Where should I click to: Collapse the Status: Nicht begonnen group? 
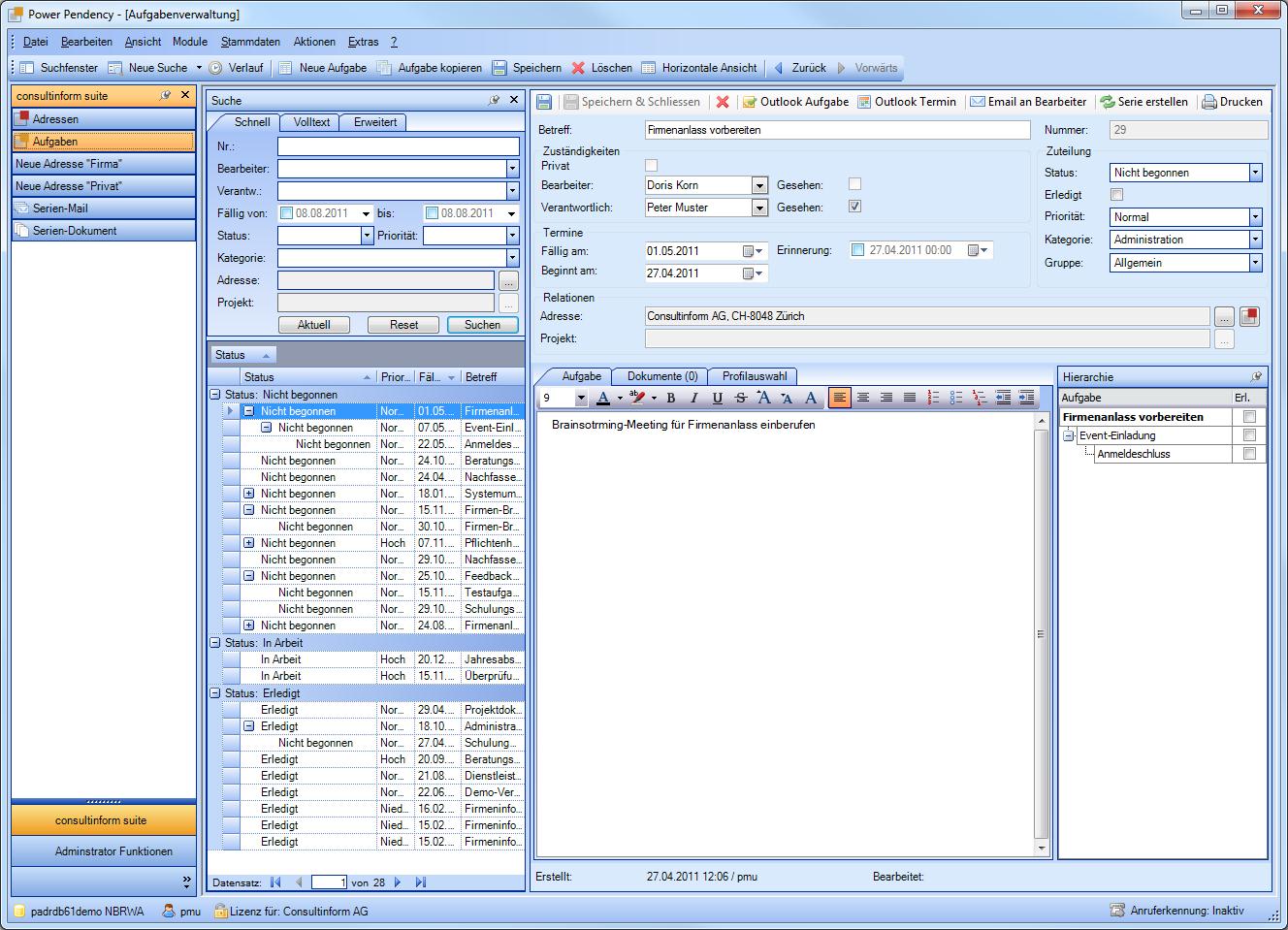pos(215,395)
